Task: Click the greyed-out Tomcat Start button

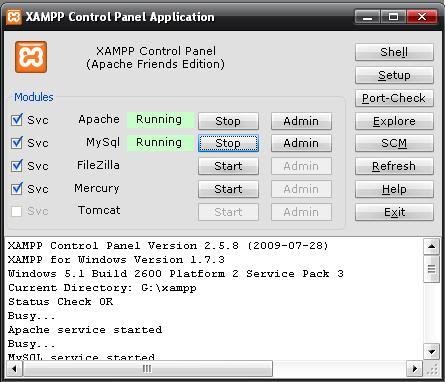Action: [x=228, y=212]
